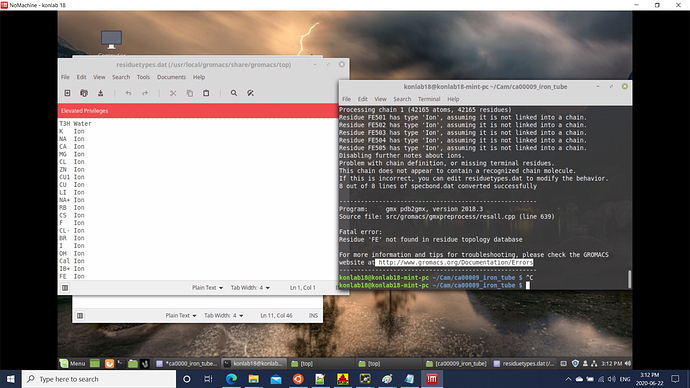This screenshot has width=690, height=388.
Task: Switch to the NoMachine app on Windows taskbar
Action: point(432,379)
